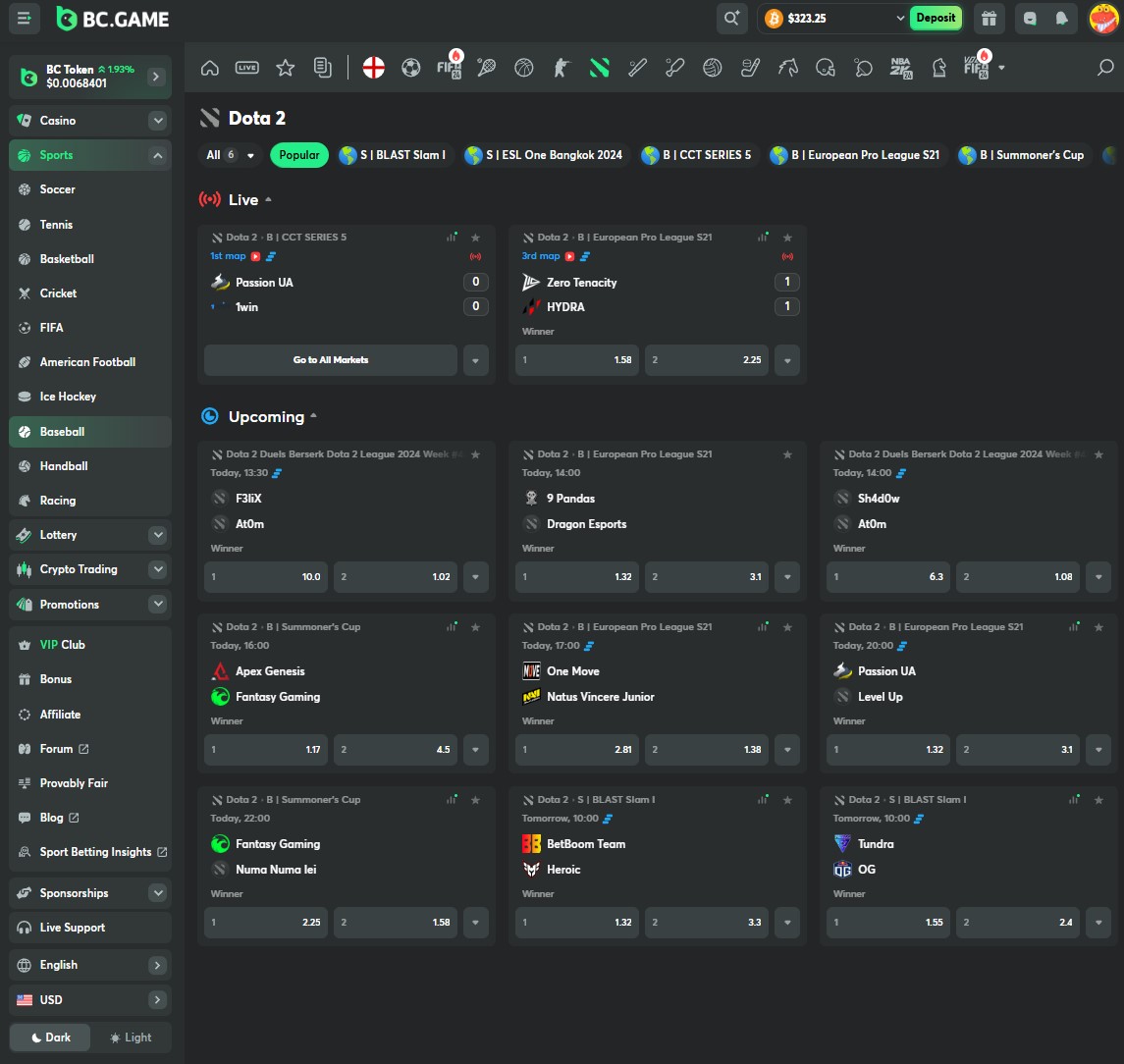Select the S | BLAST Slam I tab

click(394, 155)
